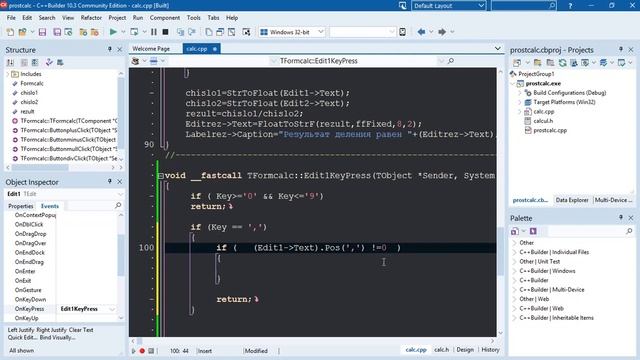Switch to the Welcome Page tab
640x360 pixels.
click(151, 49)
